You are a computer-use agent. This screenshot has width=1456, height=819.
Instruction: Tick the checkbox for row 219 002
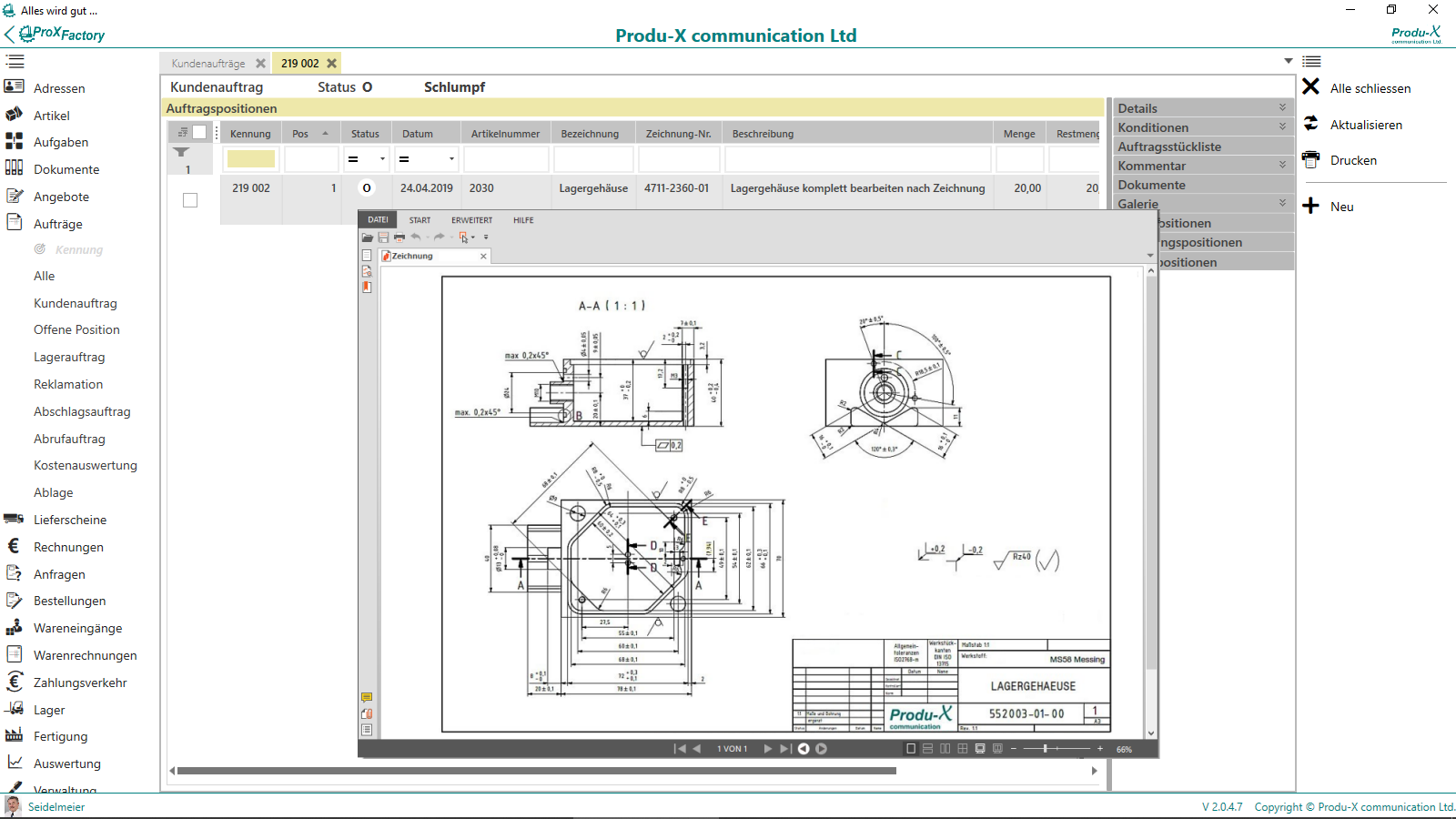click(190, 200)
